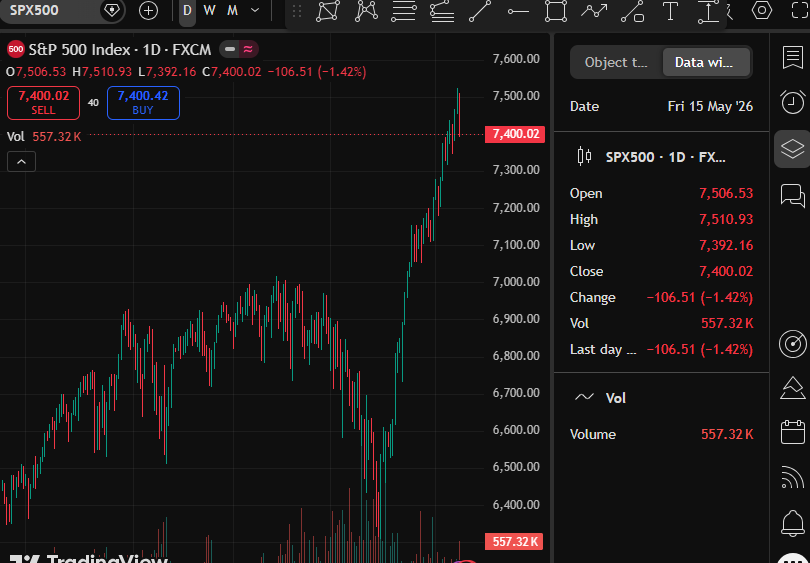Viewport: 810px width, 563px height.
Task: Click the wavy line icon beside Vol header
Action: tap(584, 397)
